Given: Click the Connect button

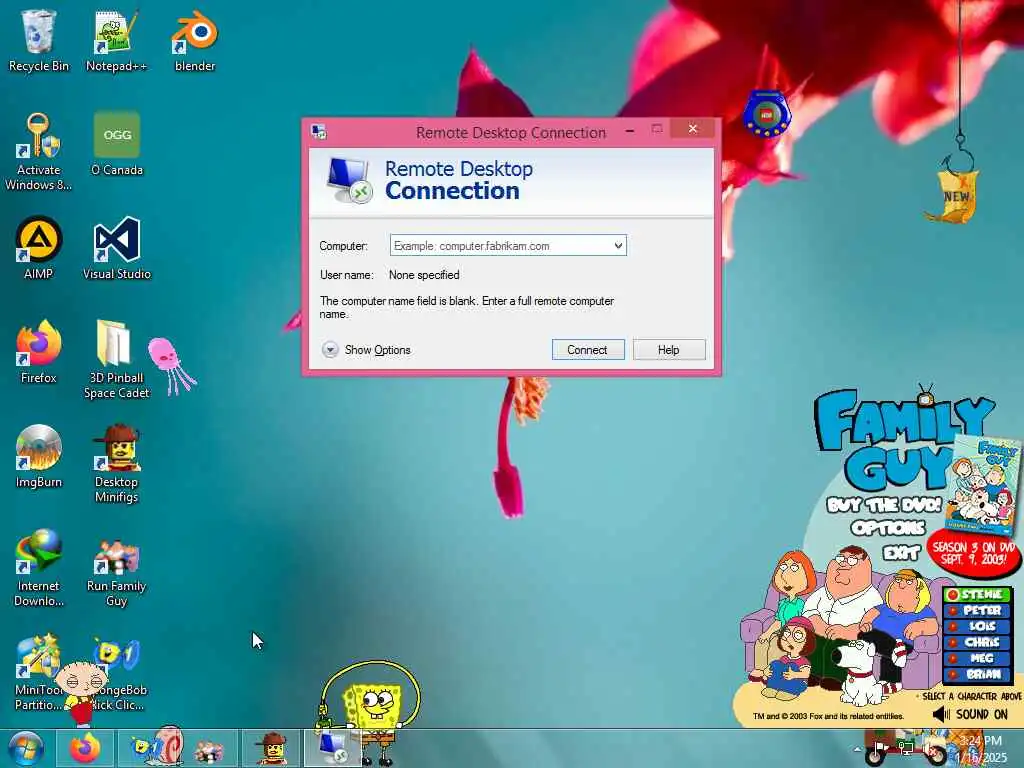Looking at the screenshot, I should tap(588, 349).
